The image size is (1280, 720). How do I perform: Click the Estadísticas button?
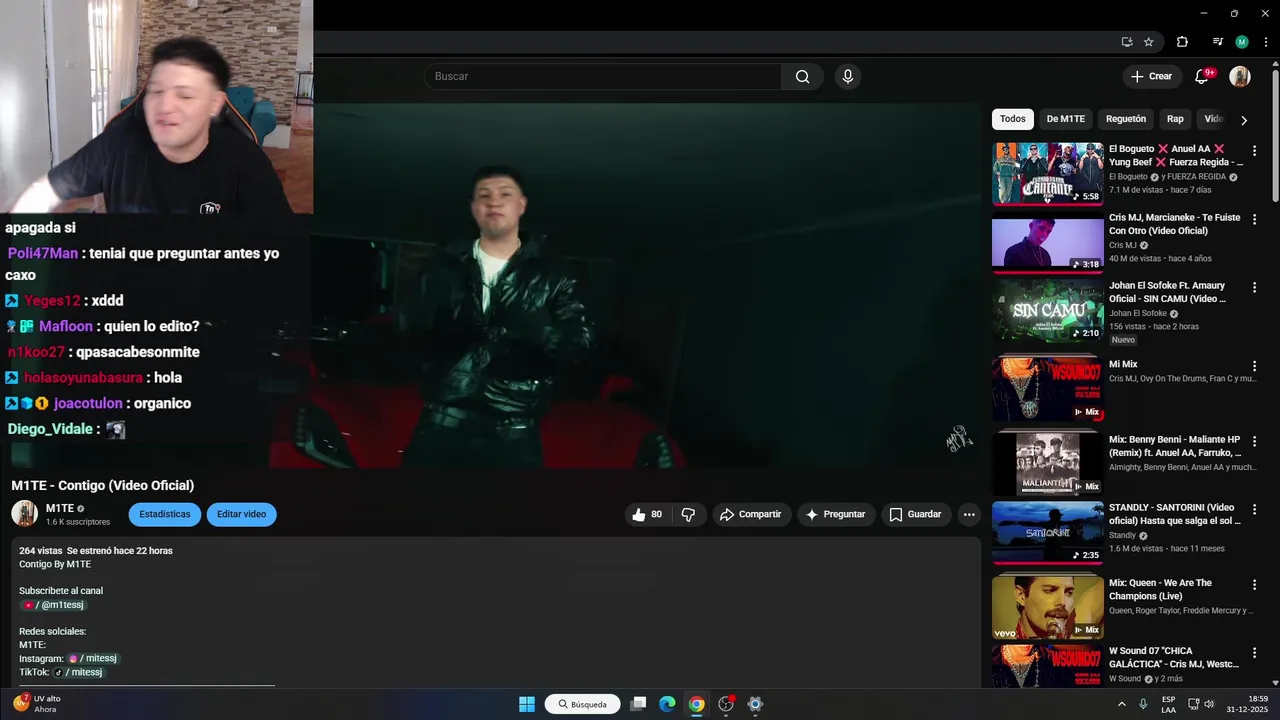pyautogui.click(x=164, y=514)
